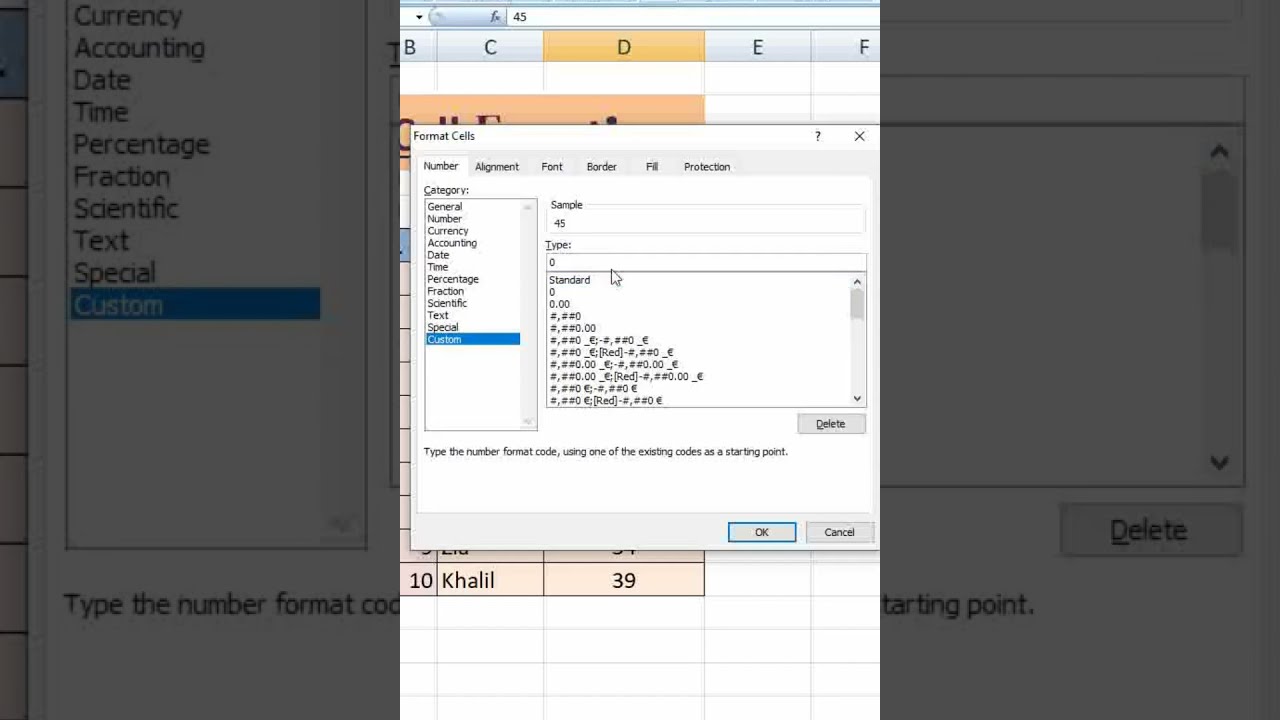Select the Number tab in Format Cells

coord(441,166)
